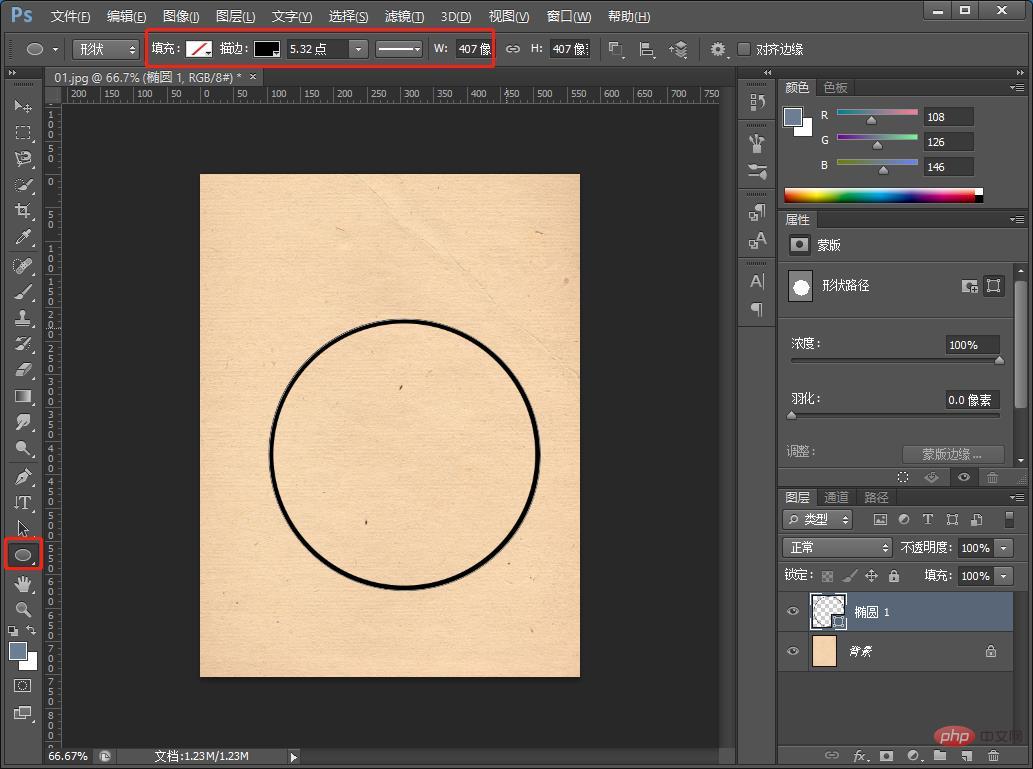Delete layer trash button
1033x769 pixels.
tap(993, 756)
